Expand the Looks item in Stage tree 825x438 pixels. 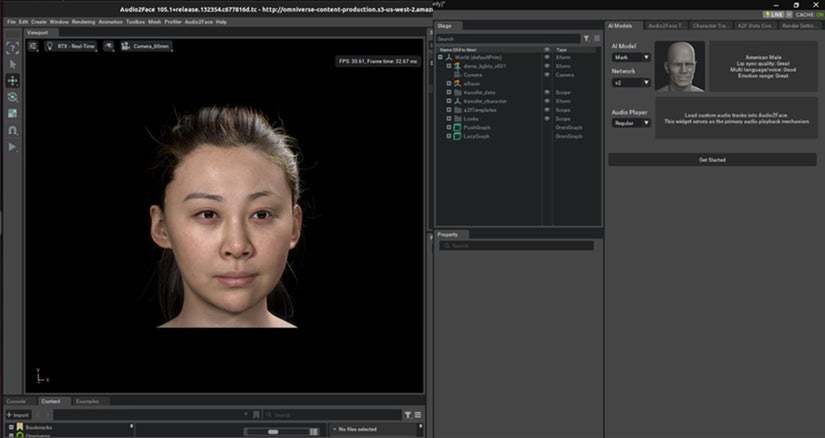449,118
